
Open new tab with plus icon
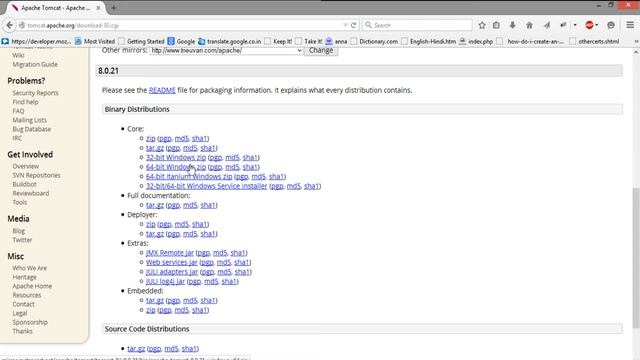(113, 8)
